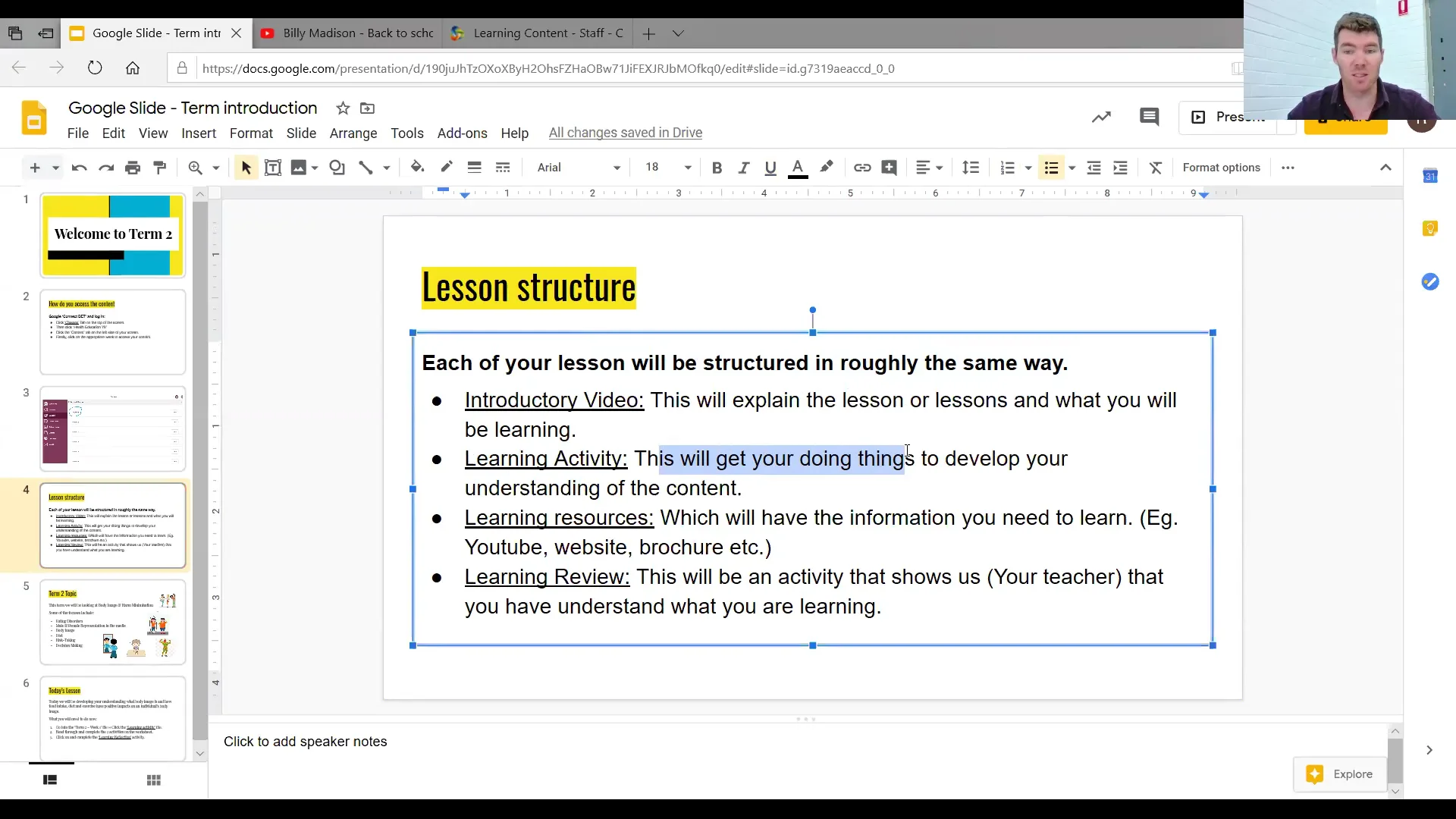Toggle bulleted list button
The width and height of the screenshot is (1456, 819).
1051,168
